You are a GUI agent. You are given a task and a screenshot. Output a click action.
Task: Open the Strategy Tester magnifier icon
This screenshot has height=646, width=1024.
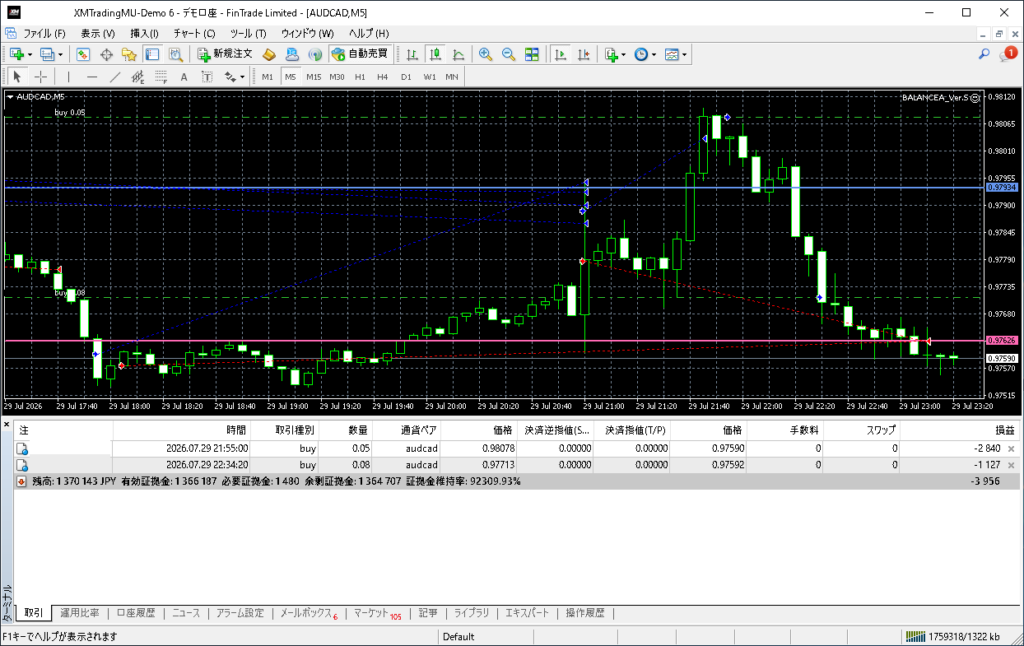(x=175, y=54)
